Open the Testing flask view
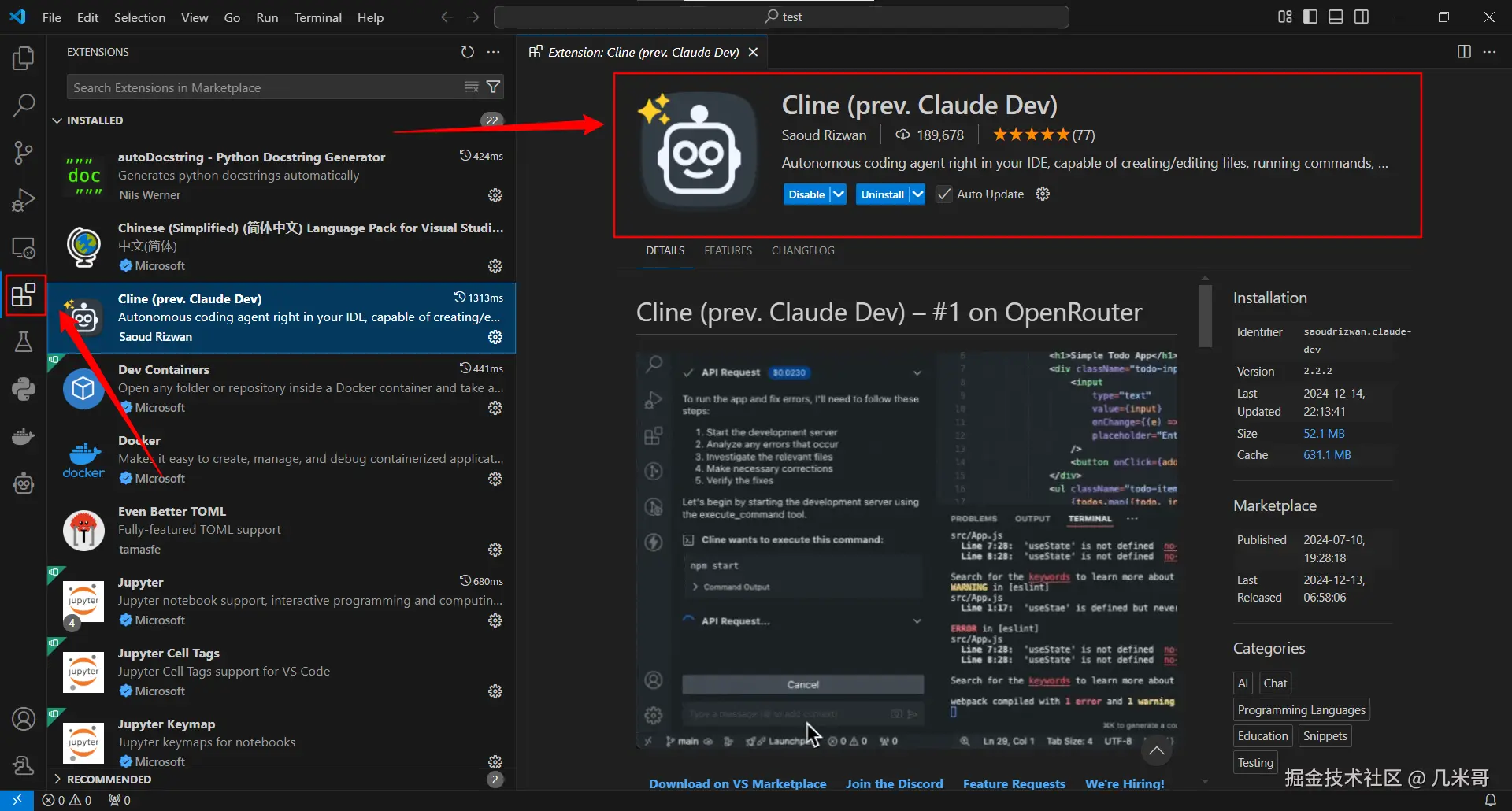 point(24,342)
